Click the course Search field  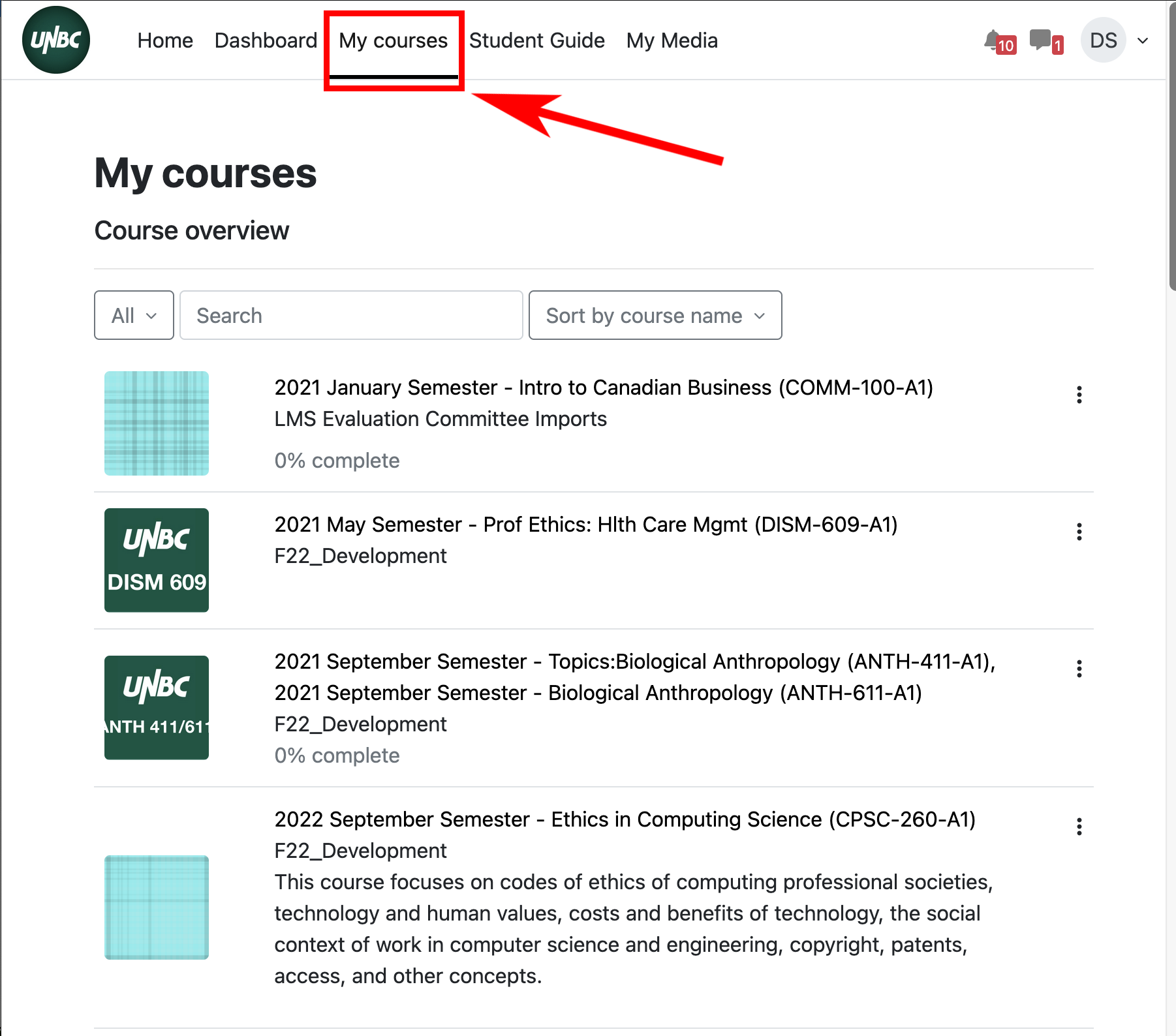pos(351,316)
